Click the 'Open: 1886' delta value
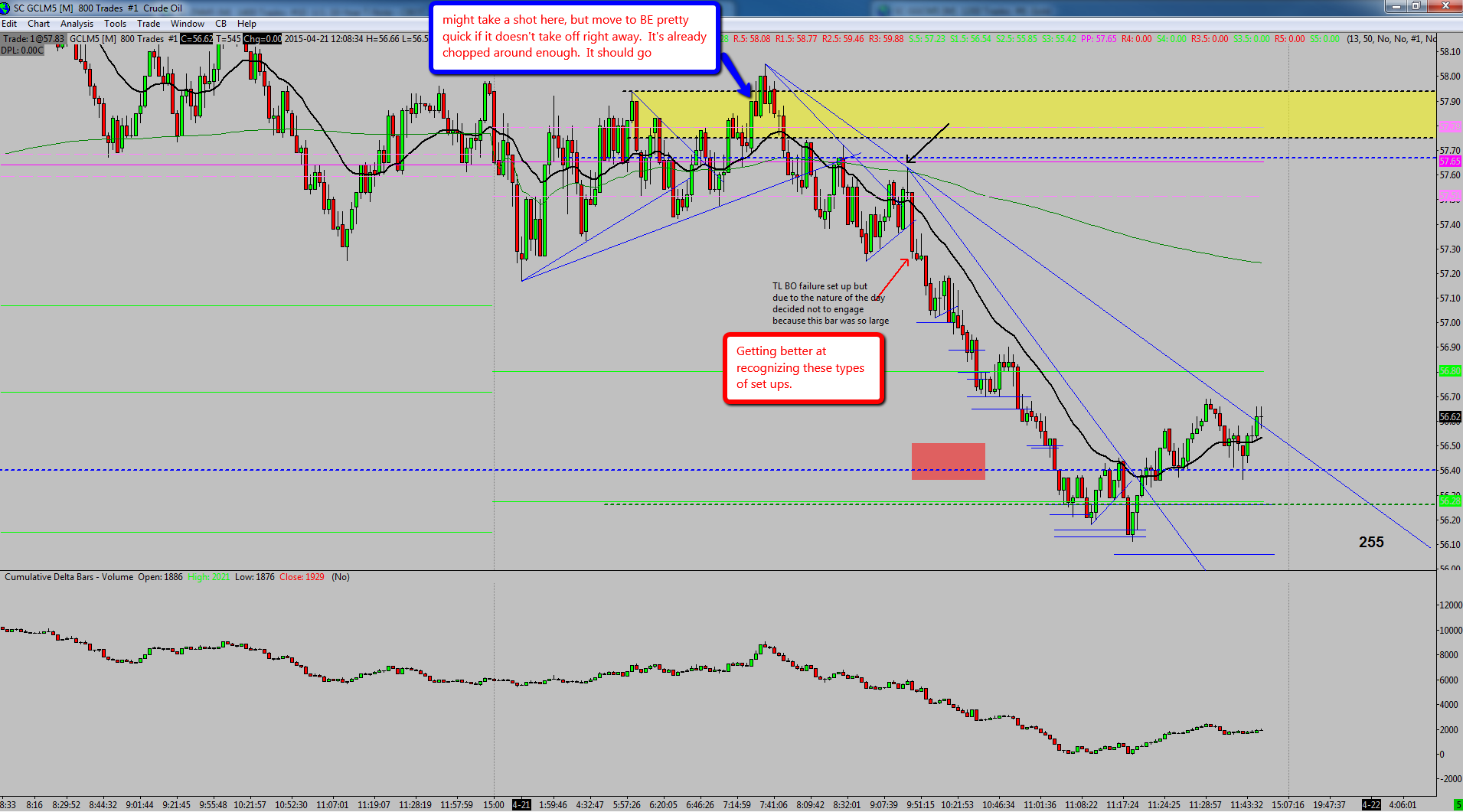 coord(160,577)
